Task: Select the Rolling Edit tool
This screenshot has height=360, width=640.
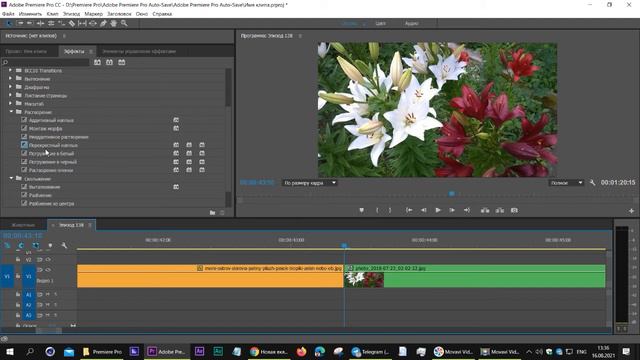Action: (51, 24)
